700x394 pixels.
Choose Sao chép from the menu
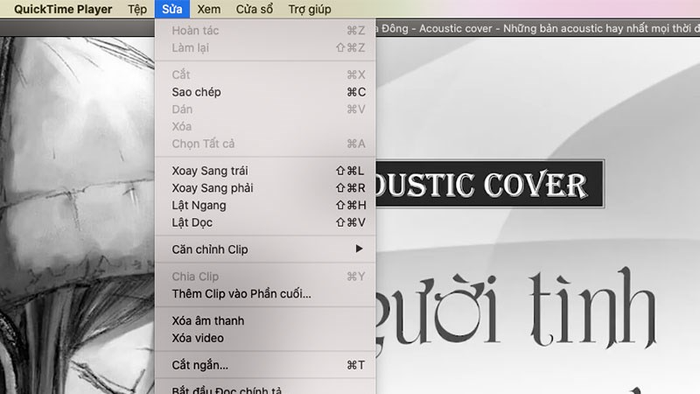point(265,92)
